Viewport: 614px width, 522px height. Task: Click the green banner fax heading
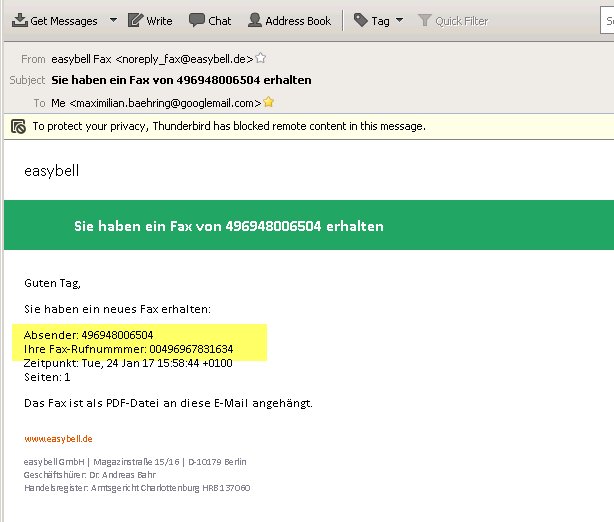(x=229, y=226)
